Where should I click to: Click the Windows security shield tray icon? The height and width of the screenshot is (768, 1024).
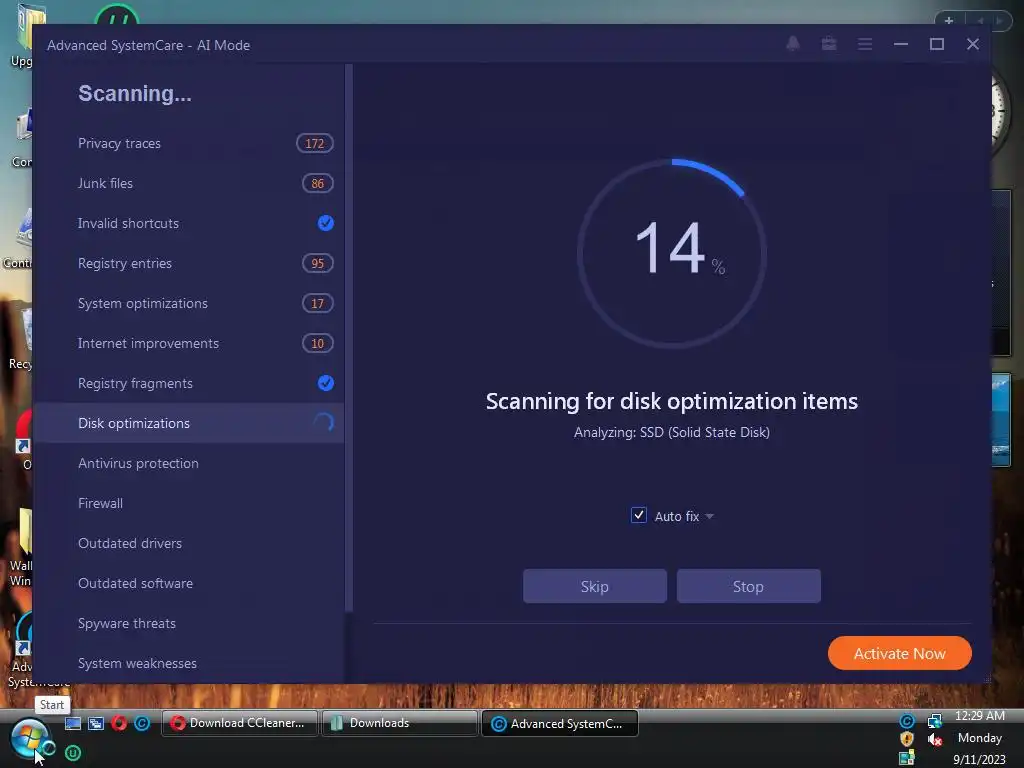(x=906, y=739)
